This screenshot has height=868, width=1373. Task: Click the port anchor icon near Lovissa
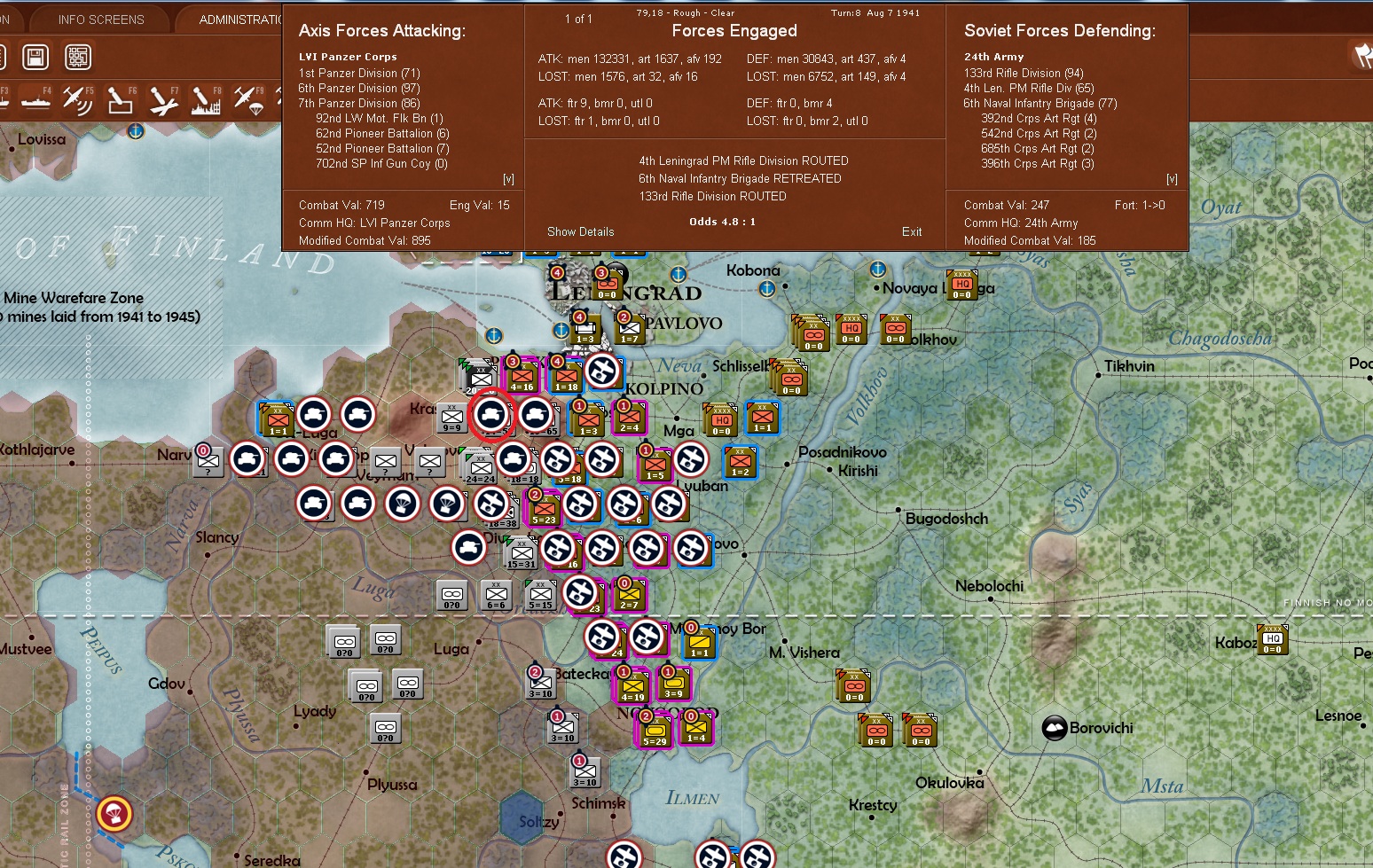tap(136, 131)
